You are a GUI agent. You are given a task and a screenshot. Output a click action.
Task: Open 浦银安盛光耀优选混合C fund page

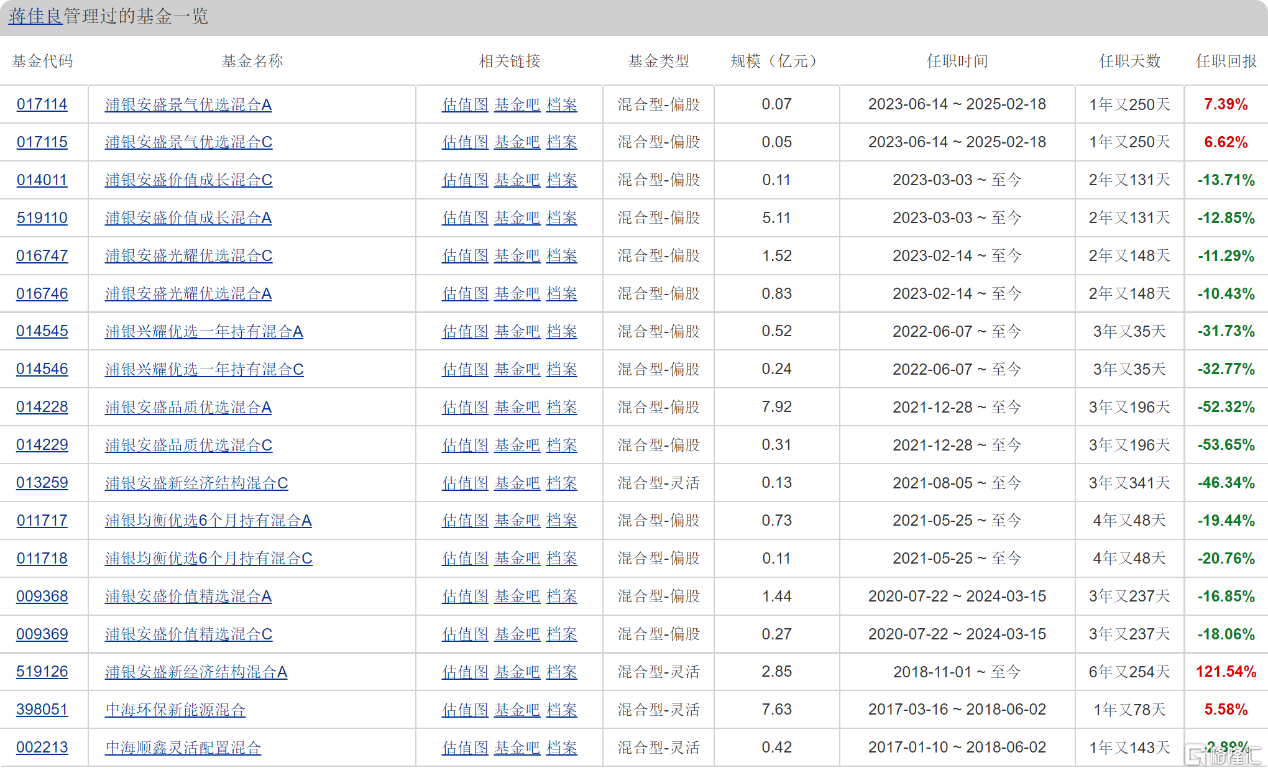188,256
